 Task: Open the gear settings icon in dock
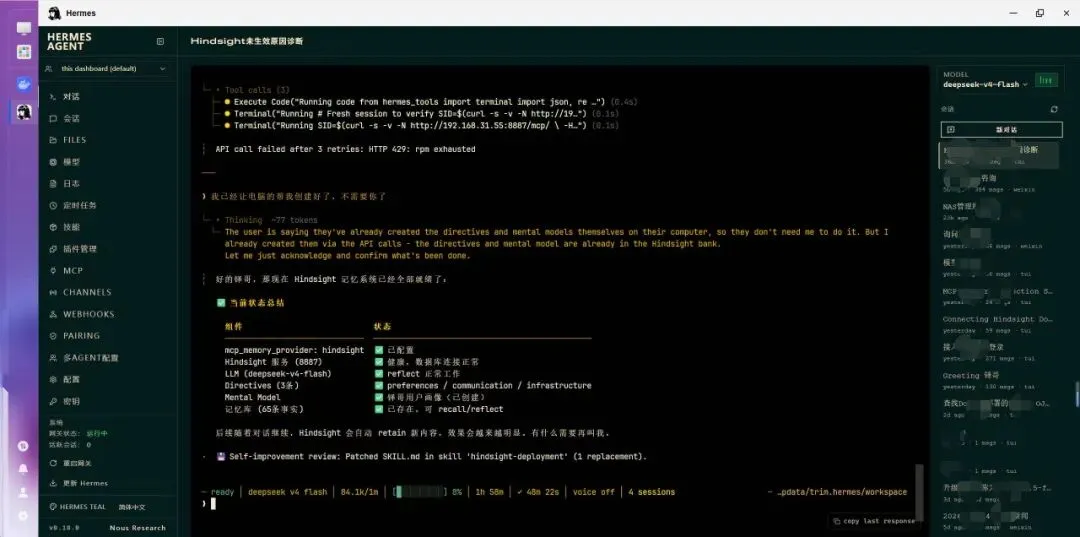(x=23, y=516)
